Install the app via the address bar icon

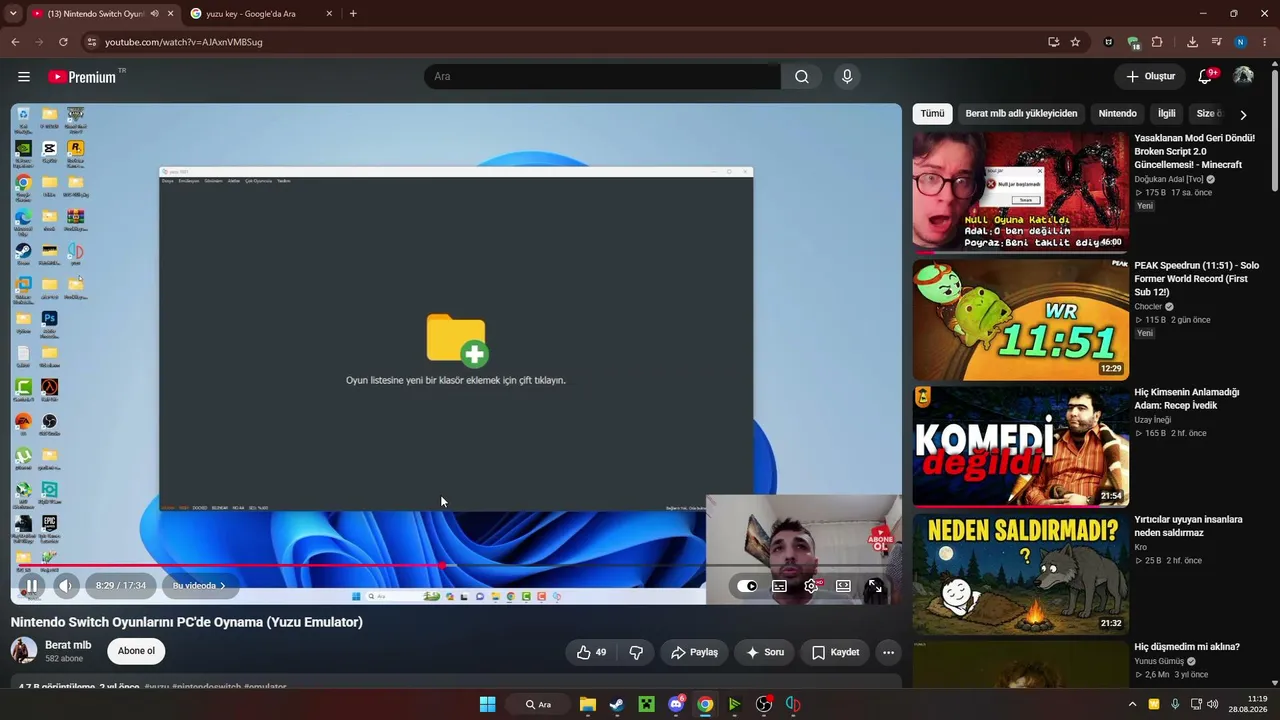[x=1054, y=42]
